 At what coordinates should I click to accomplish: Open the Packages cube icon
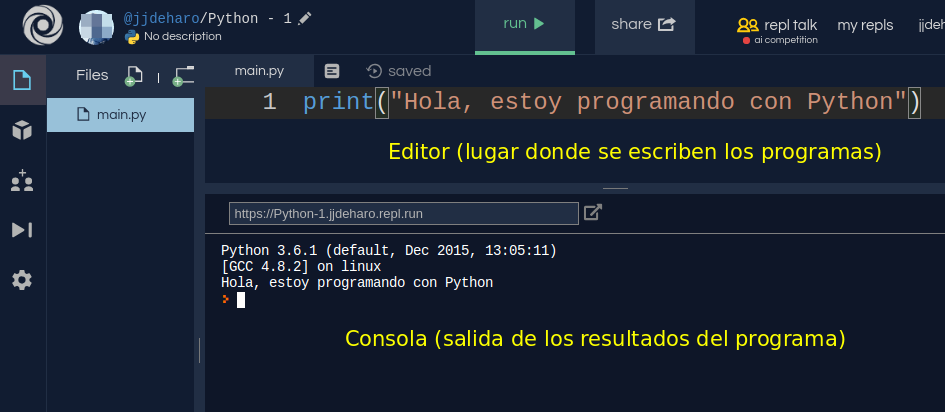(22, 130)
